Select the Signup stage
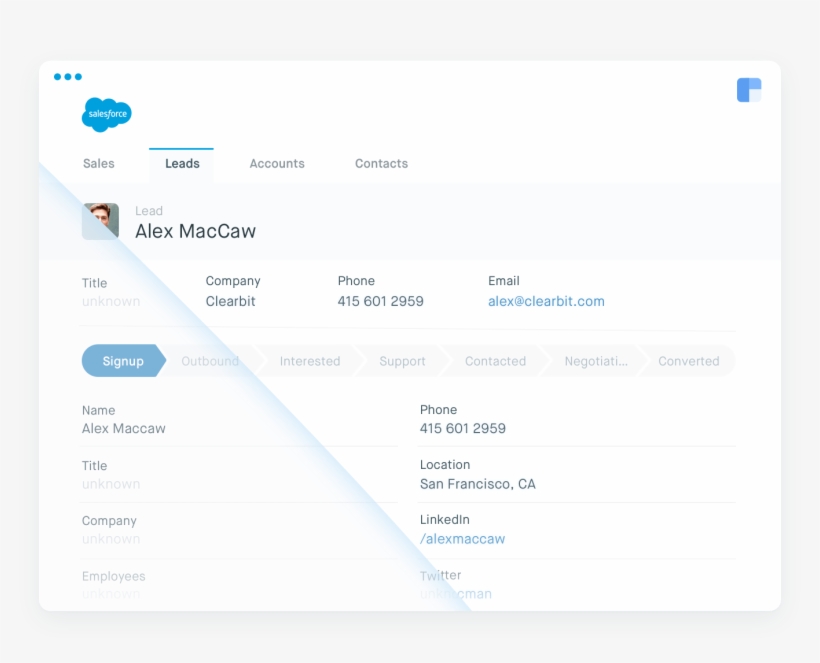This screenshot has height=663, width=820. (123, 361)
